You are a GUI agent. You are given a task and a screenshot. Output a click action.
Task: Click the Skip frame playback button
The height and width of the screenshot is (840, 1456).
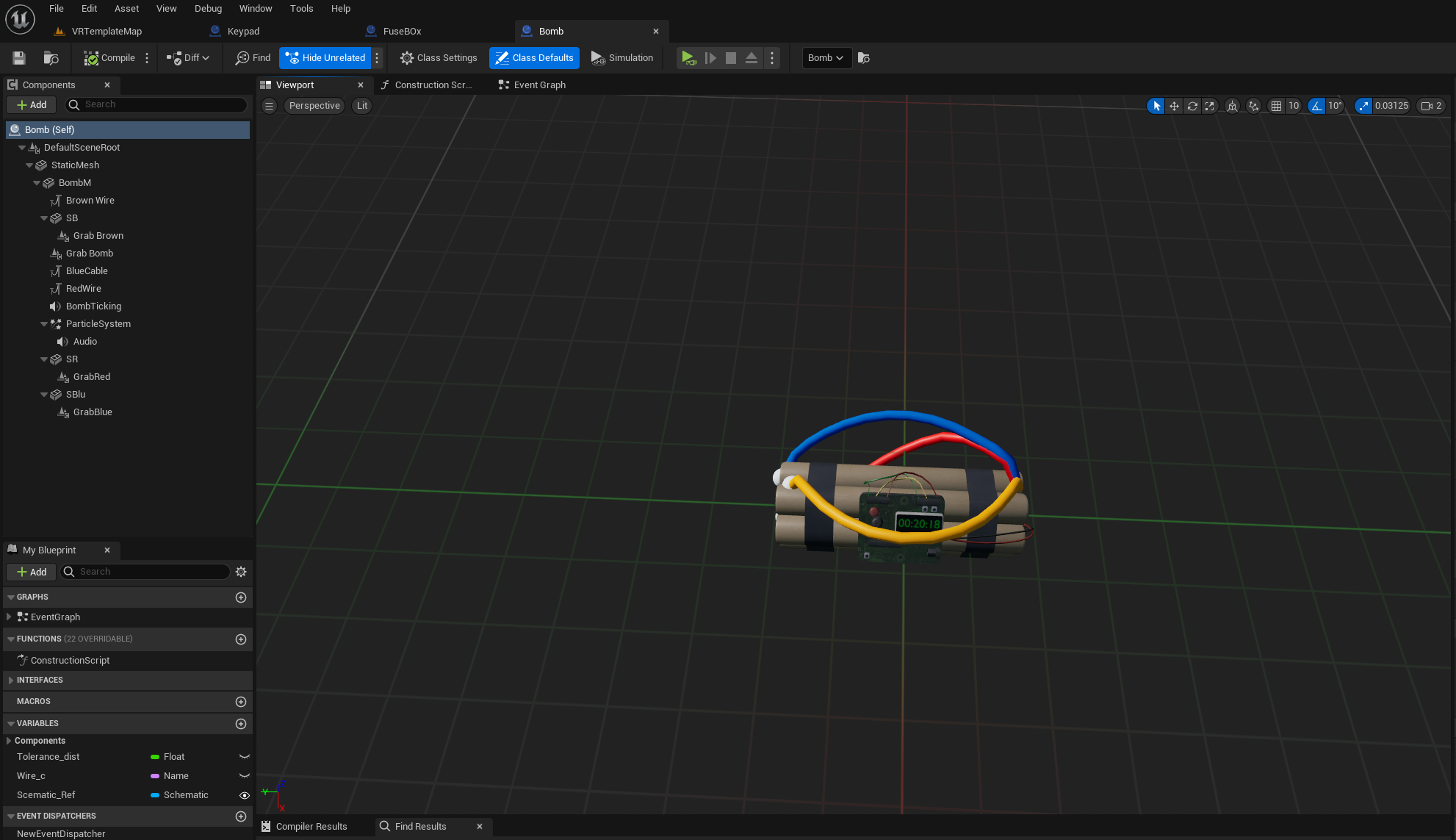(710, 58)
